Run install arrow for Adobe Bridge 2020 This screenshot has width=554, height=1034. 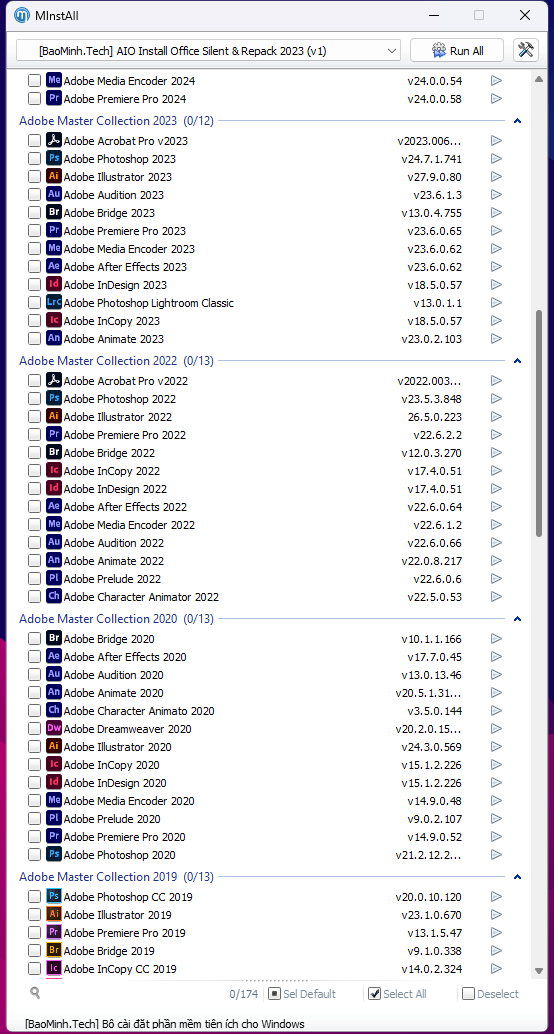point(497,638)
